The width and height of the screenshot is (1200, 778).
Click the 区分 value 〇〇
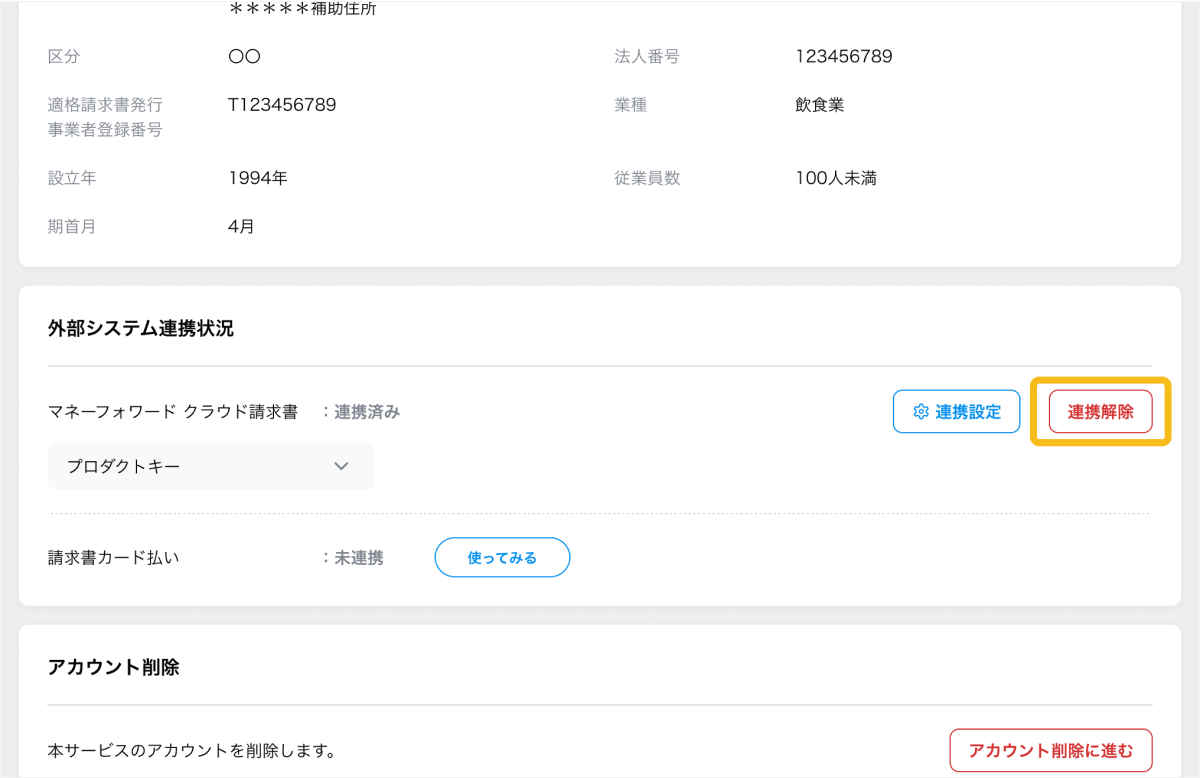[244, 57]
